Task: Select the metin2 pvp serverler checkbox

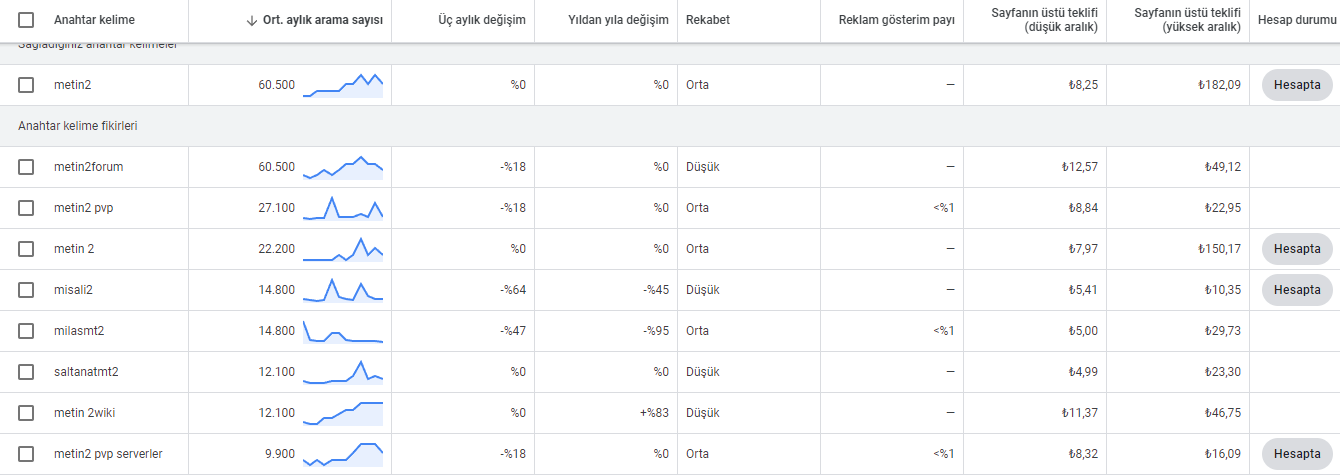Action: (26, 454)
